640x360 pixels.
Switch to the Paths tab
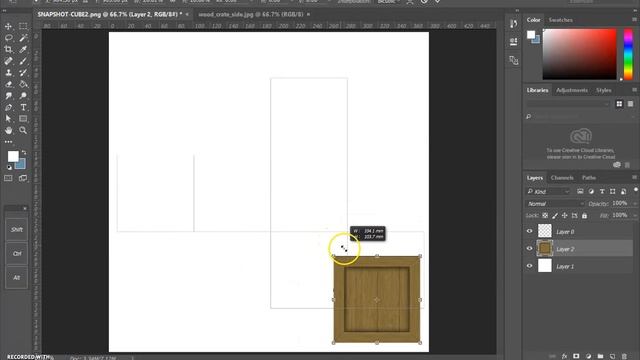click(589, 178)
